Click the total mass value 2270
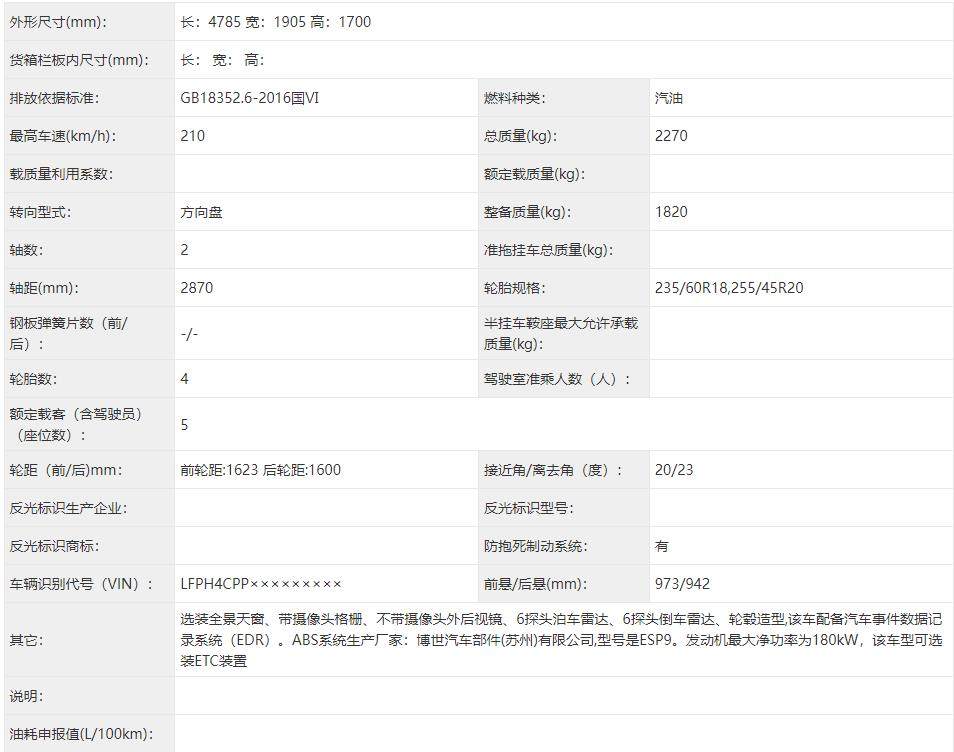The height and width of the screenshot is (752, 954). (671, 136)
